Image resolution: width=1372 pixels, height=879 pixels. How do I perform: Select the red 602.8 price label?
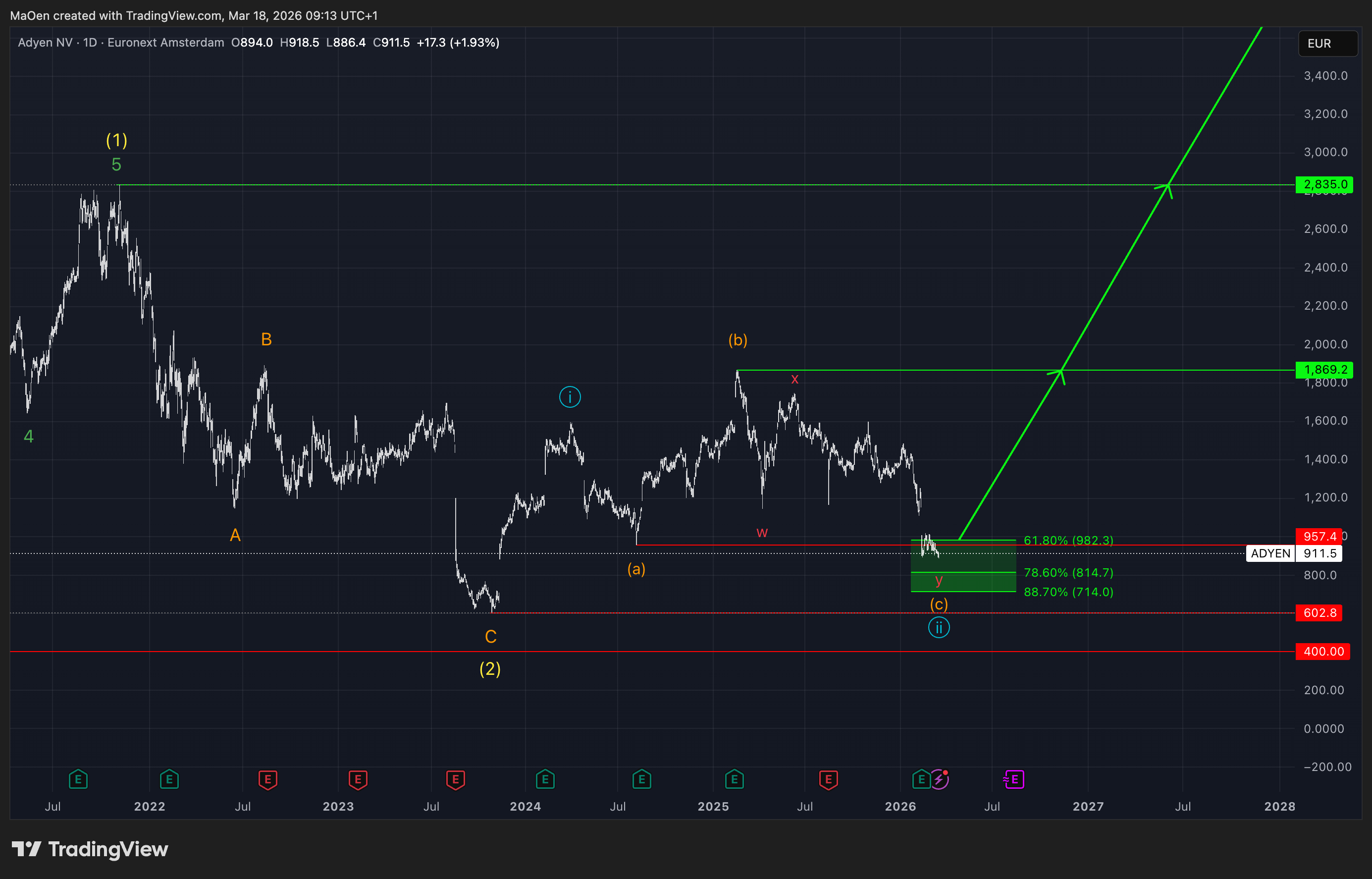coord(1319,612)
